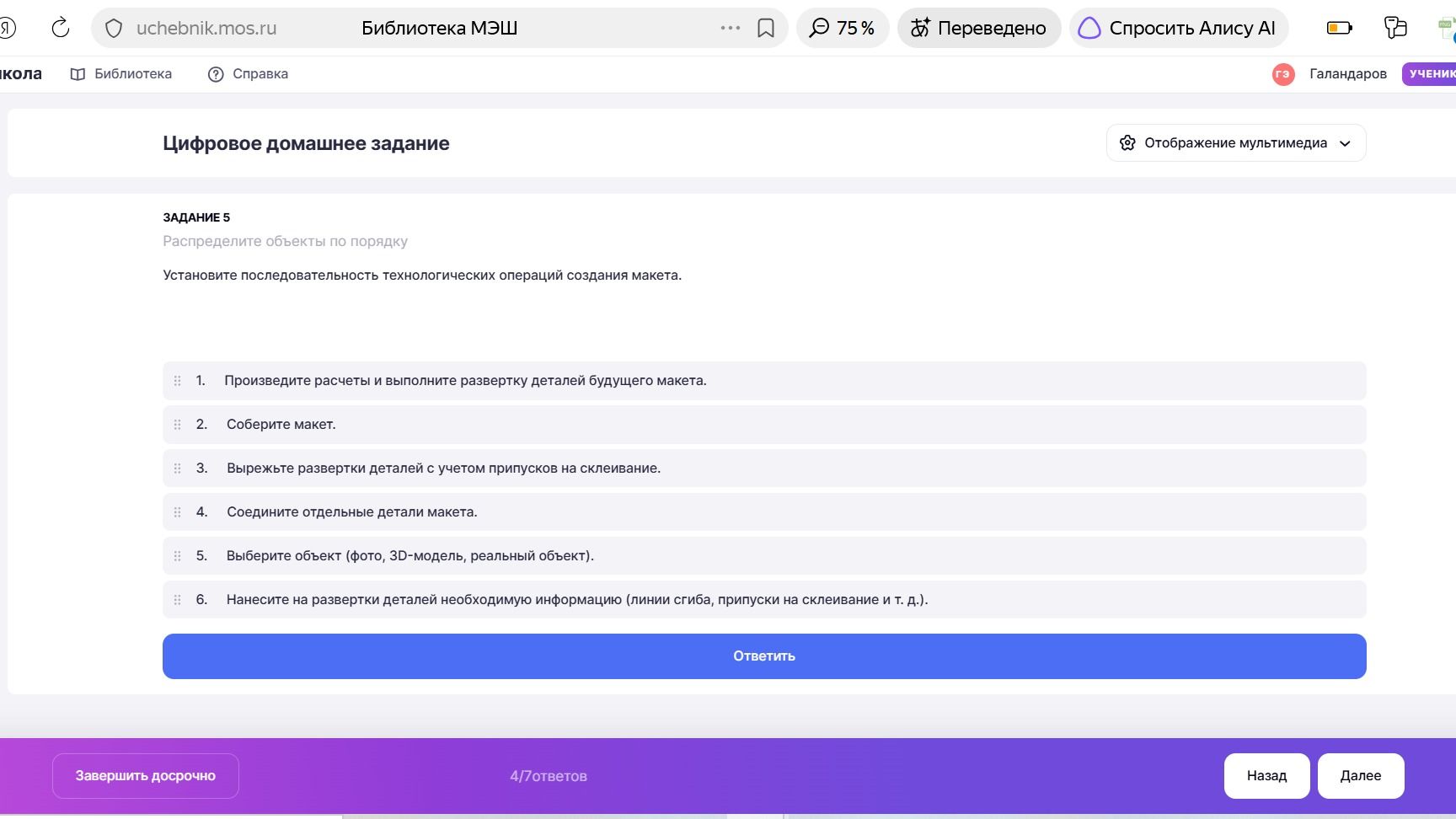Click the Галандаров username

click(1347, 74)
